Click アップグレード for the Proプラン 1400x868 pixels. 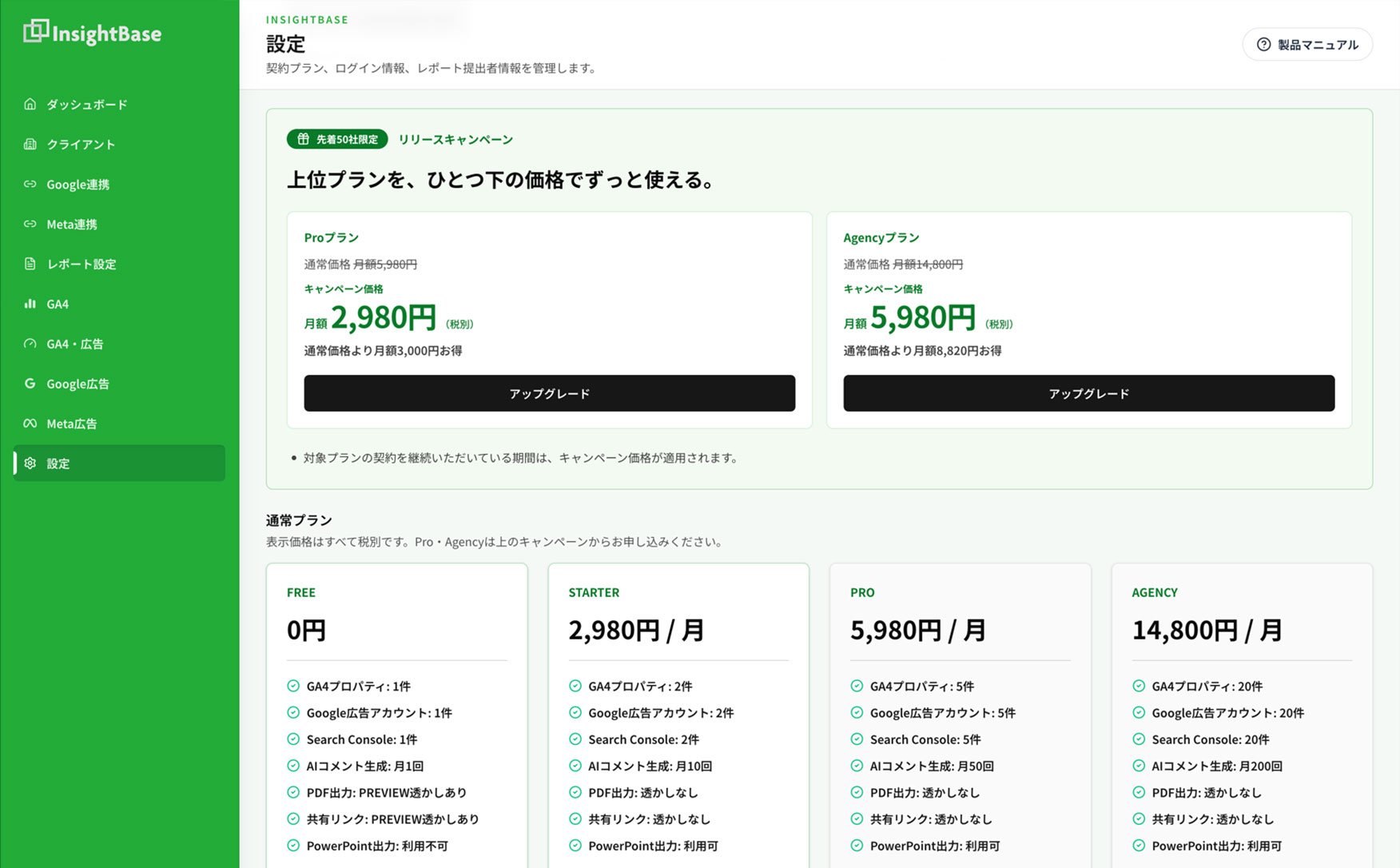click(x=549, y=393)
